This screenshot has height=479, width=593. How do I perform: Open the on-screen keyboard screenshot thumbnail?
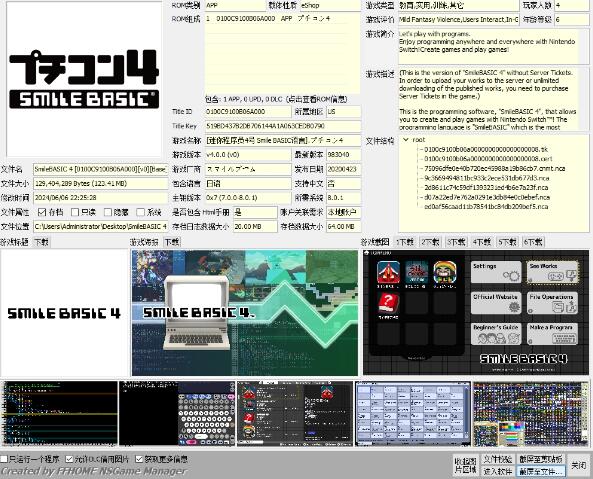pyautogui.click(x=177, y=414)
